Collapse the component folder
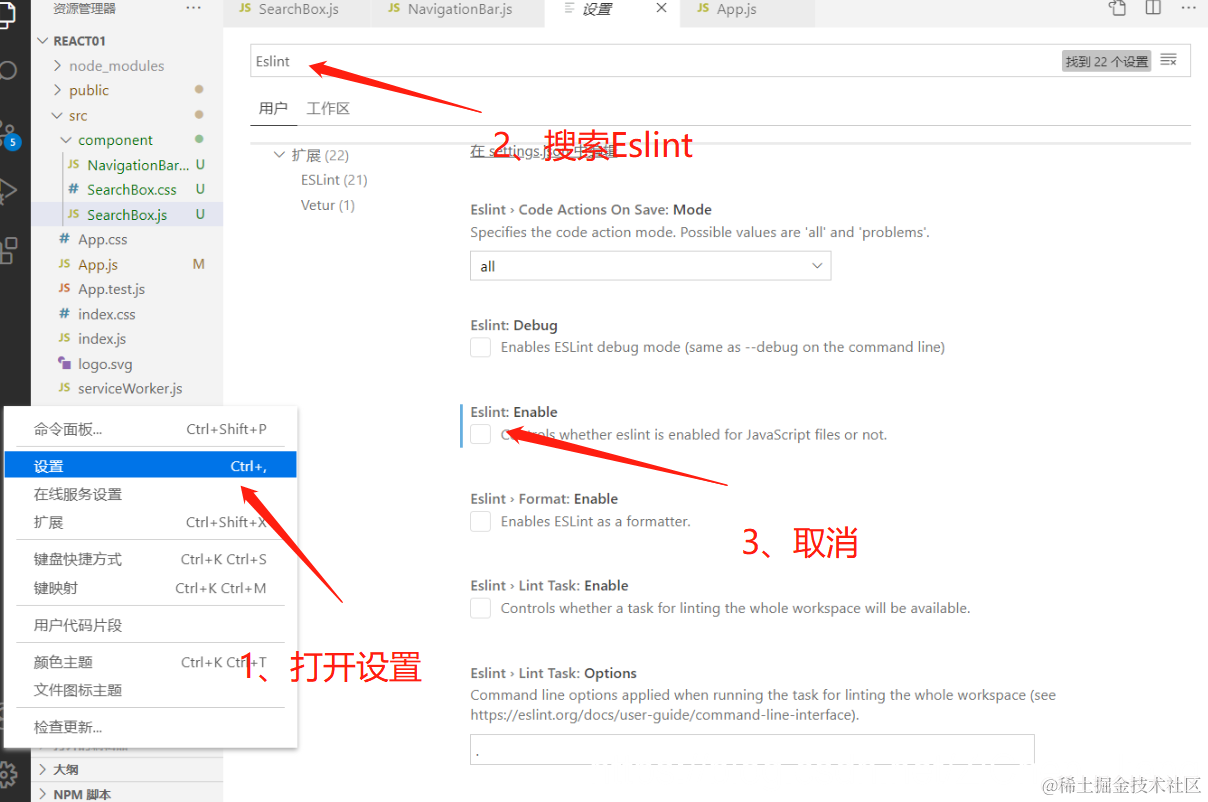This screenshot has width=1208, height=802. point(115,140)
